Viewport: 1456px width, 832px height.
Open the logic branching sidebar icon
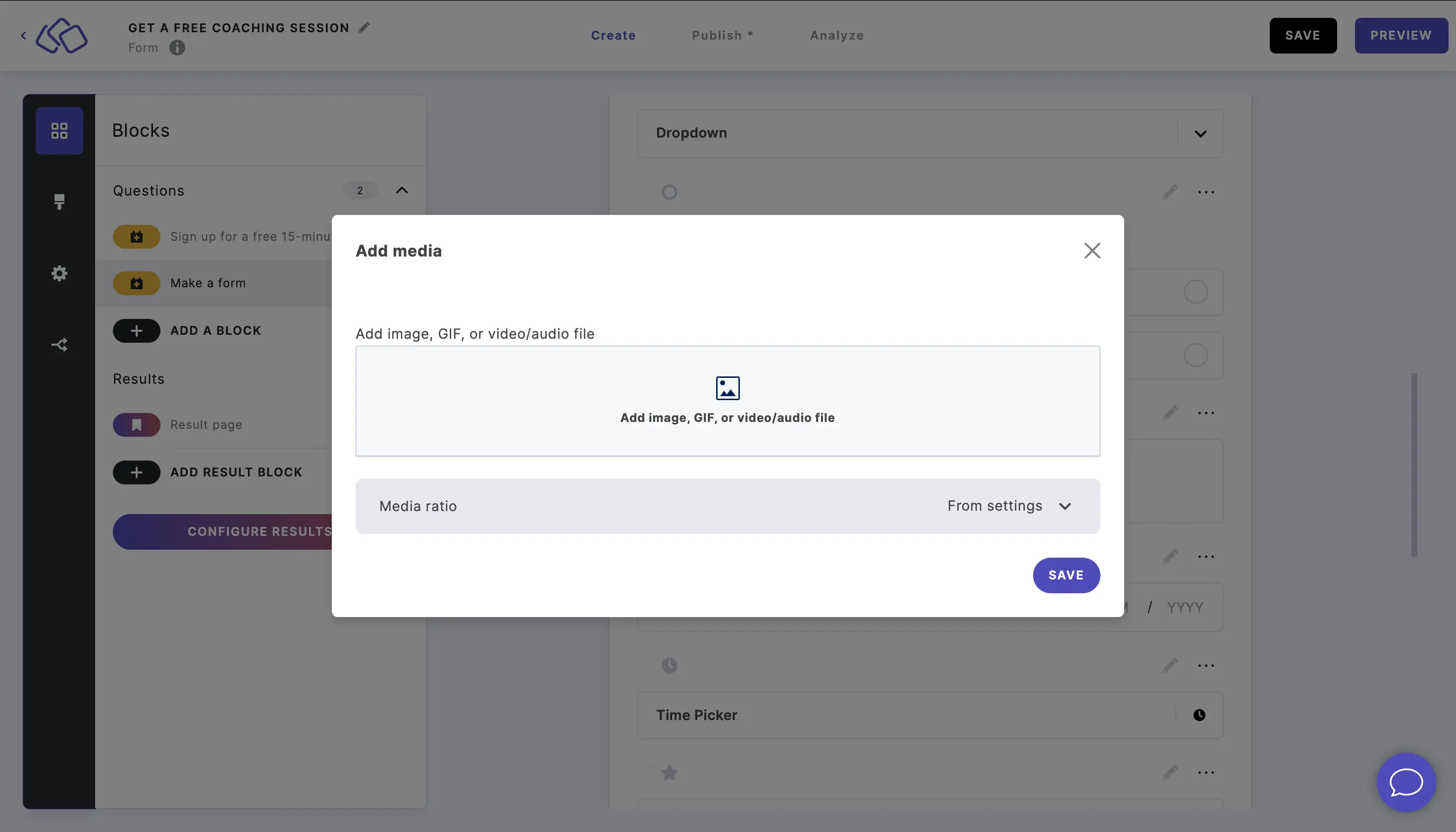click(59, 345)
